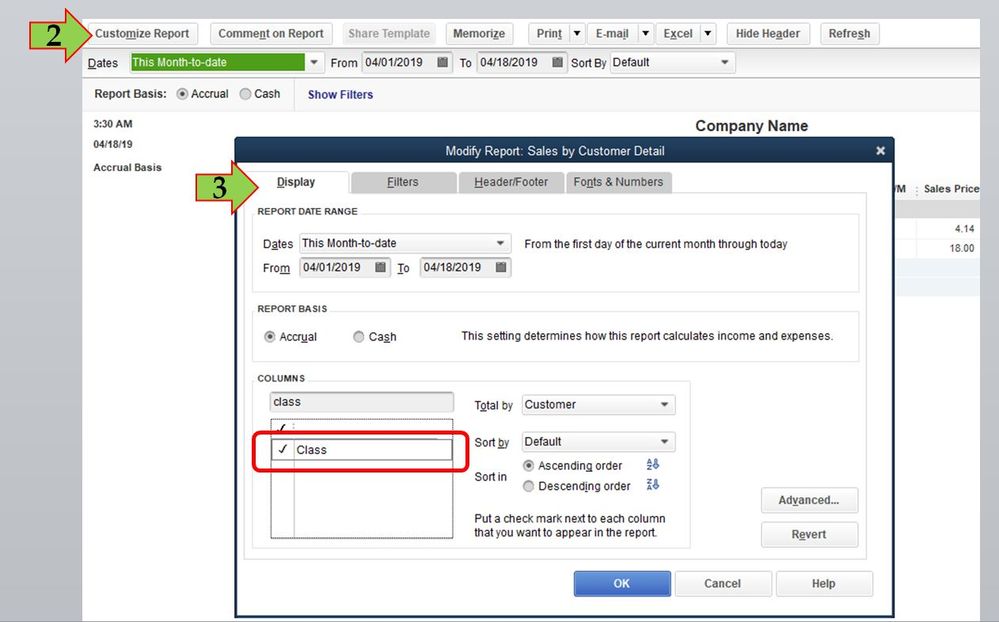Click the 4.14 sales price cell
The image size is (999, 622).
tap(964, 229)
